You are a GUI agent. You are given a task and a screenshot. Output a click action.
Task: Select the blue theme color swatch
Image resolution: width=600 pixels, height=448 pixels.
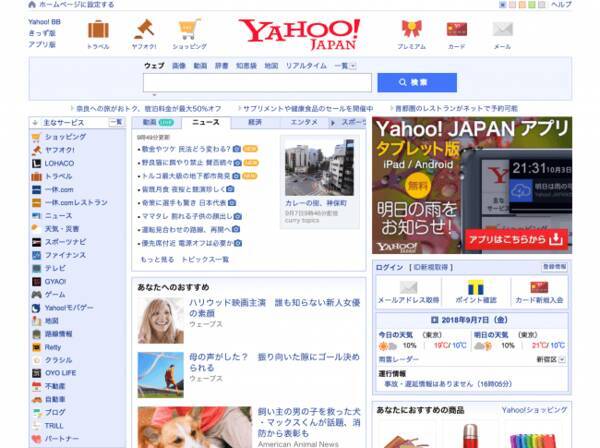click(x=503, y=5)
